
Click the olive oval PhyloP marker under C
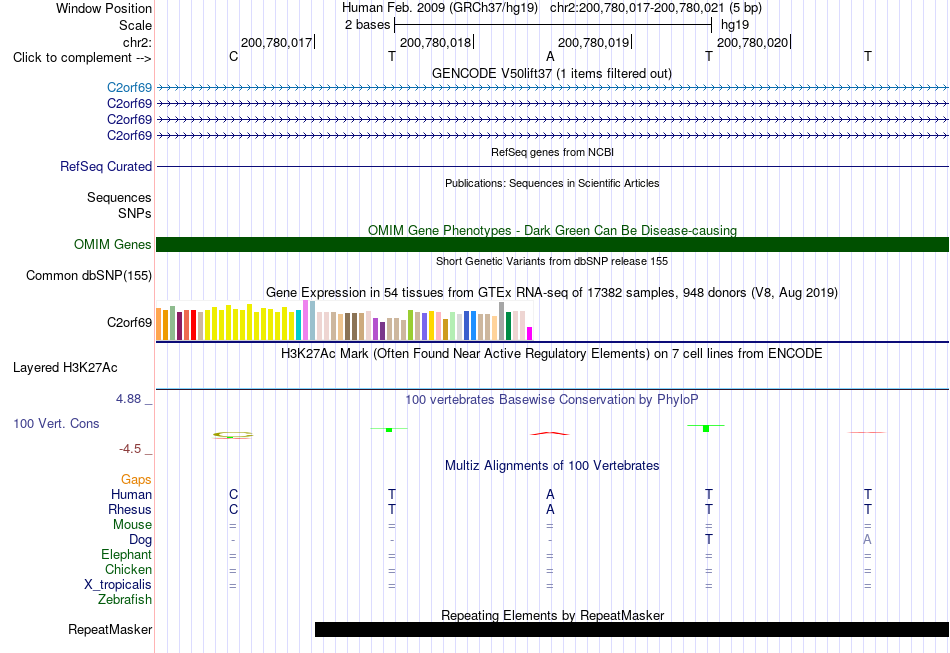point(233,435)
